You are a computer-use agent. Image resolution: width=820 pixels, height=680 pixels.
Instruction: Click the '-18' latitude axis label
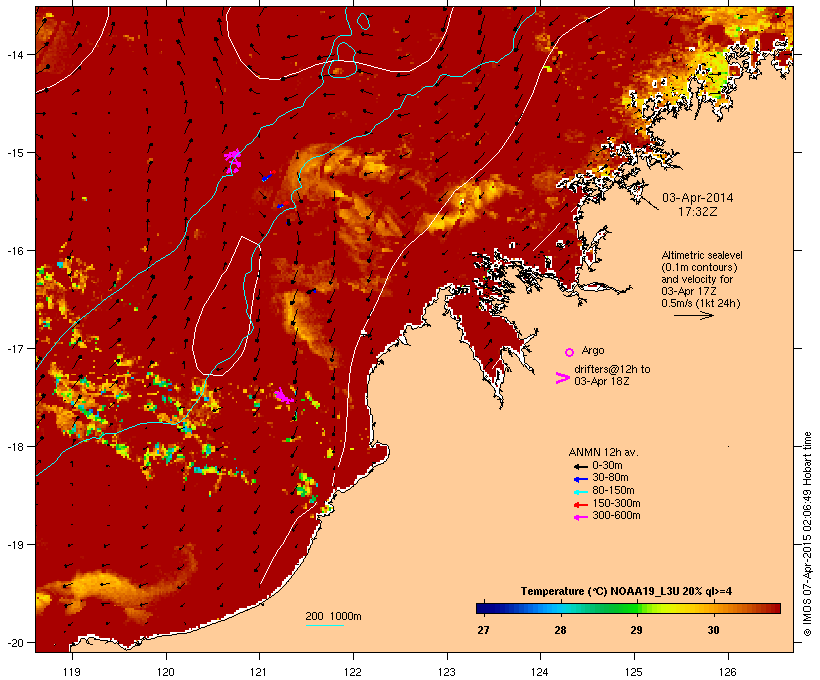point(14,447)
